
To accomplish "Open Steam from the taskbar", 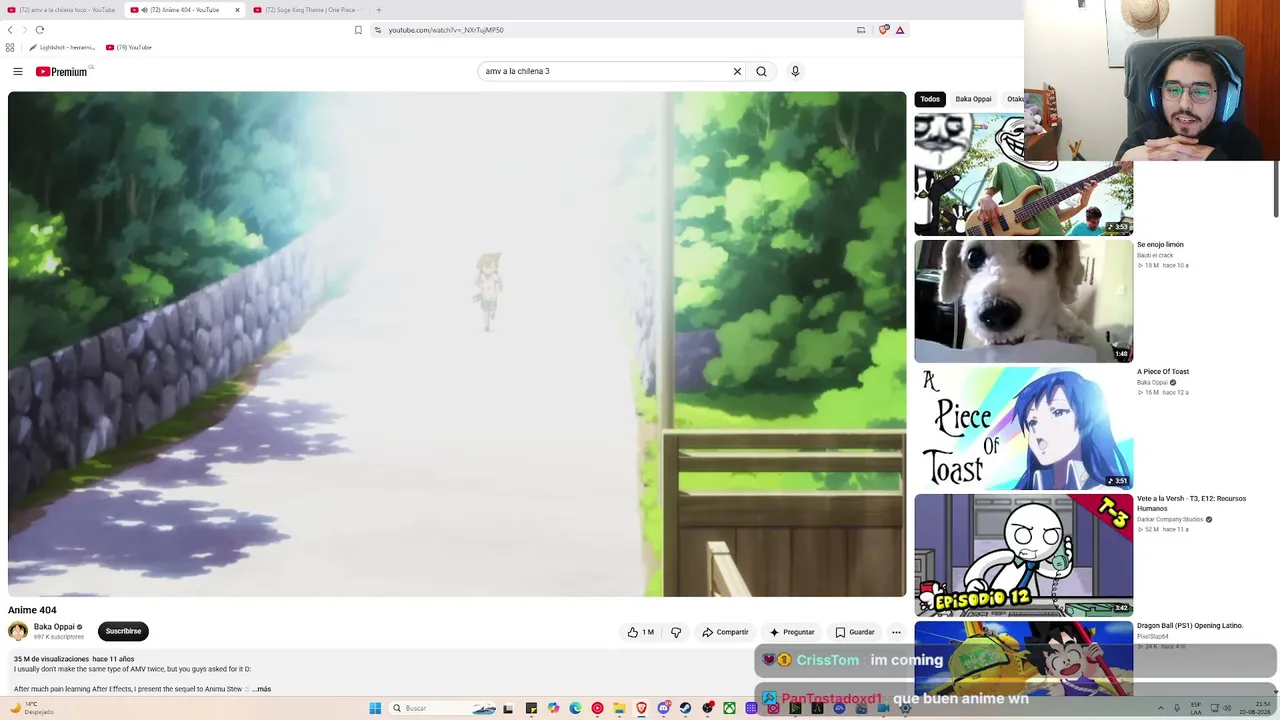I will (685, 708).
